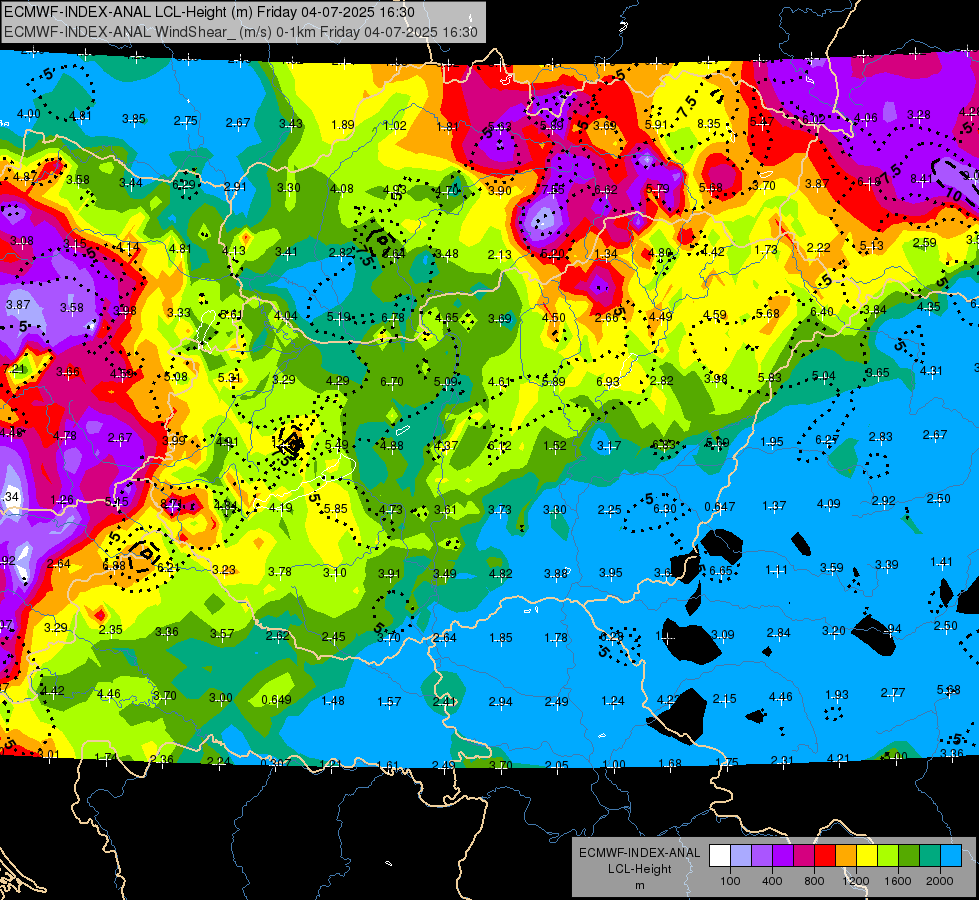The height and width of the screenshot is (900, 979).
Task: Select the white legend swatch
Action: (719, 856)
